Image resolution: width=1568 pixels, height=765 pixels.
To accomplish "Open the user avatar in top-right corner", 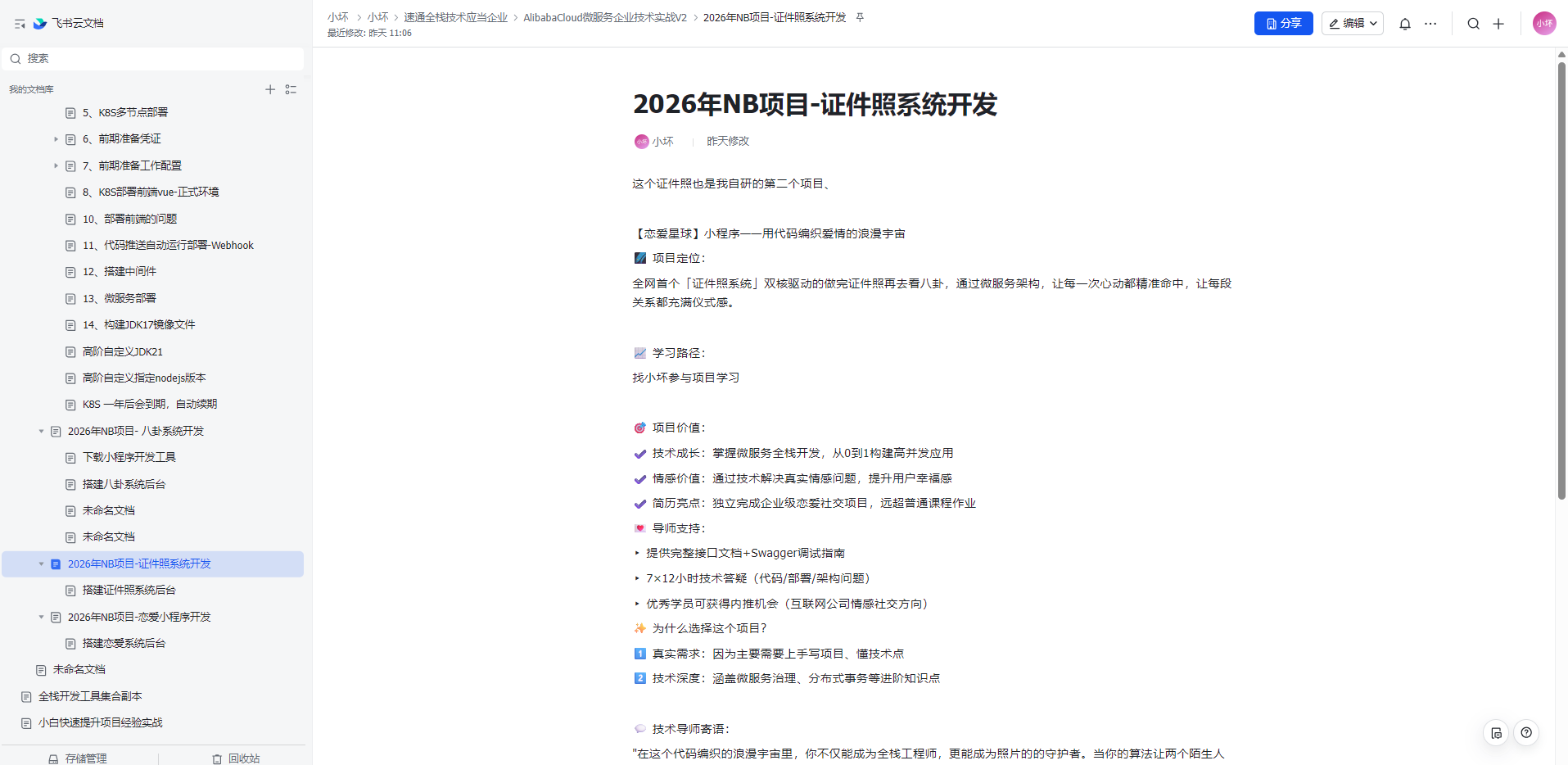I will pyautogui.click(x=1543, y=24).
